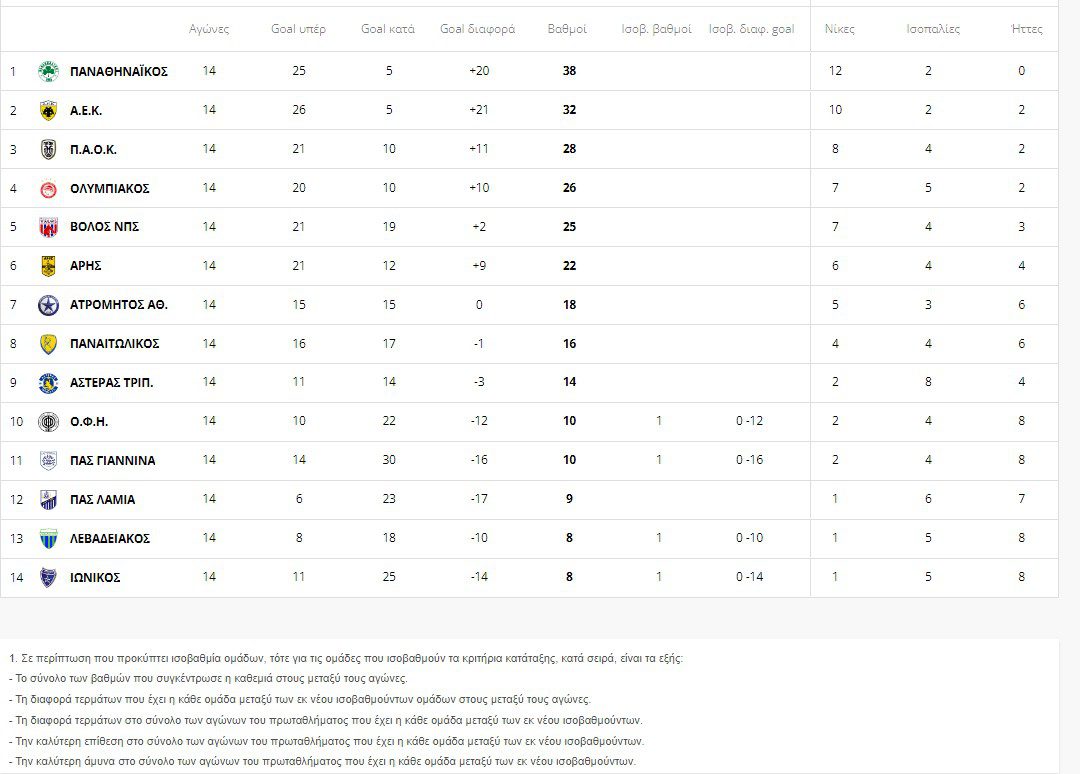The image size is (1080, 774).
Task: Sort table by Βαθμοί column header
Action: [x=567, y=29]
